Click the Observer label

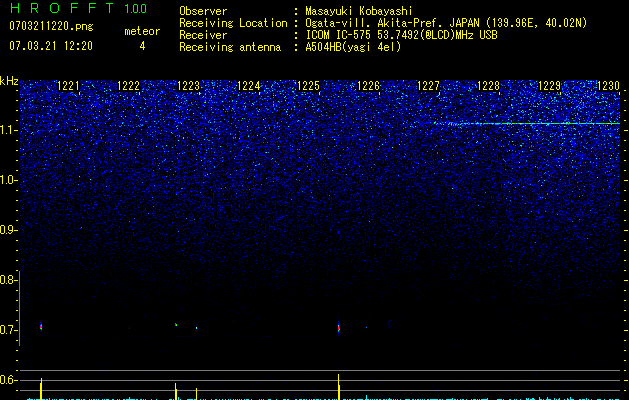tap(203, 11)
